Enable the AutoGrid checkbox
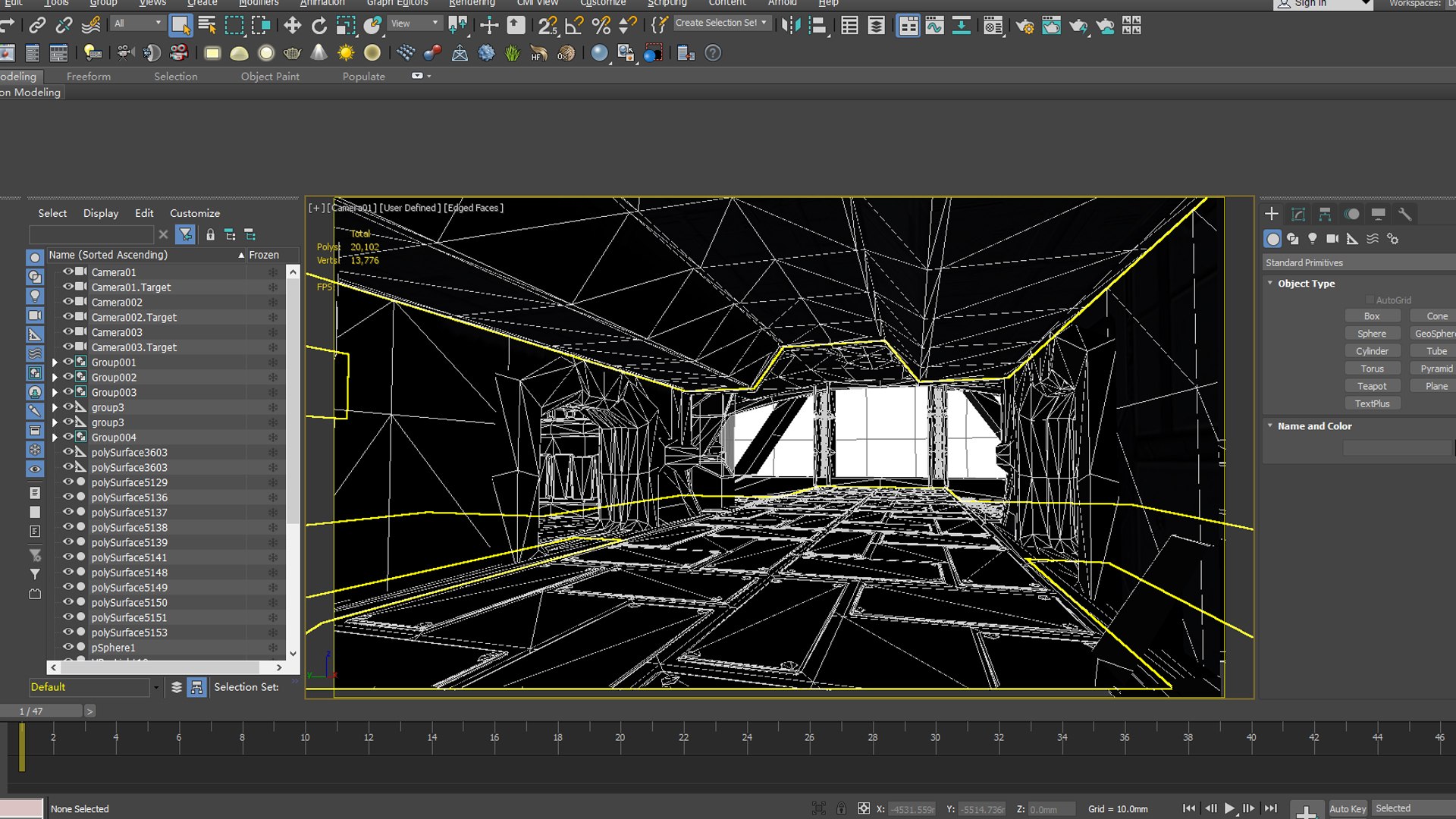 (1370, 300)
